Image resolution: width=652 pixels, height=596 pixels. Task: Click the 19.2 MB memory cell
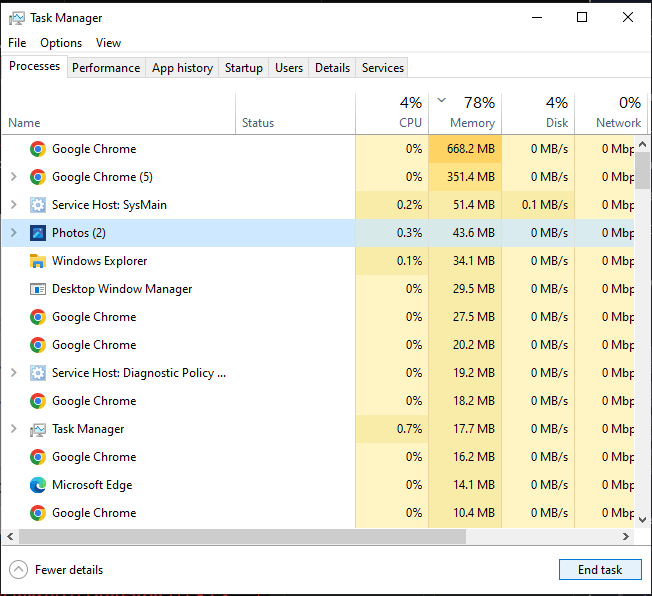click(465, 373)
